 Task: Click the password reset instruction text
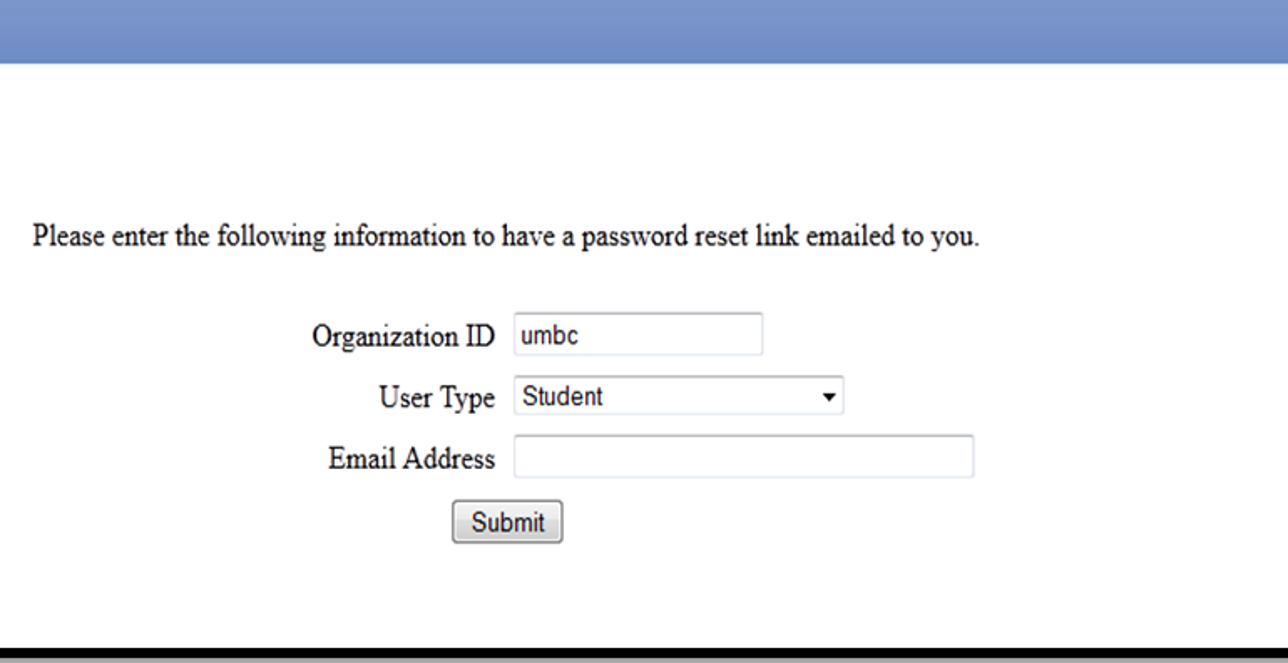point(506,238)
